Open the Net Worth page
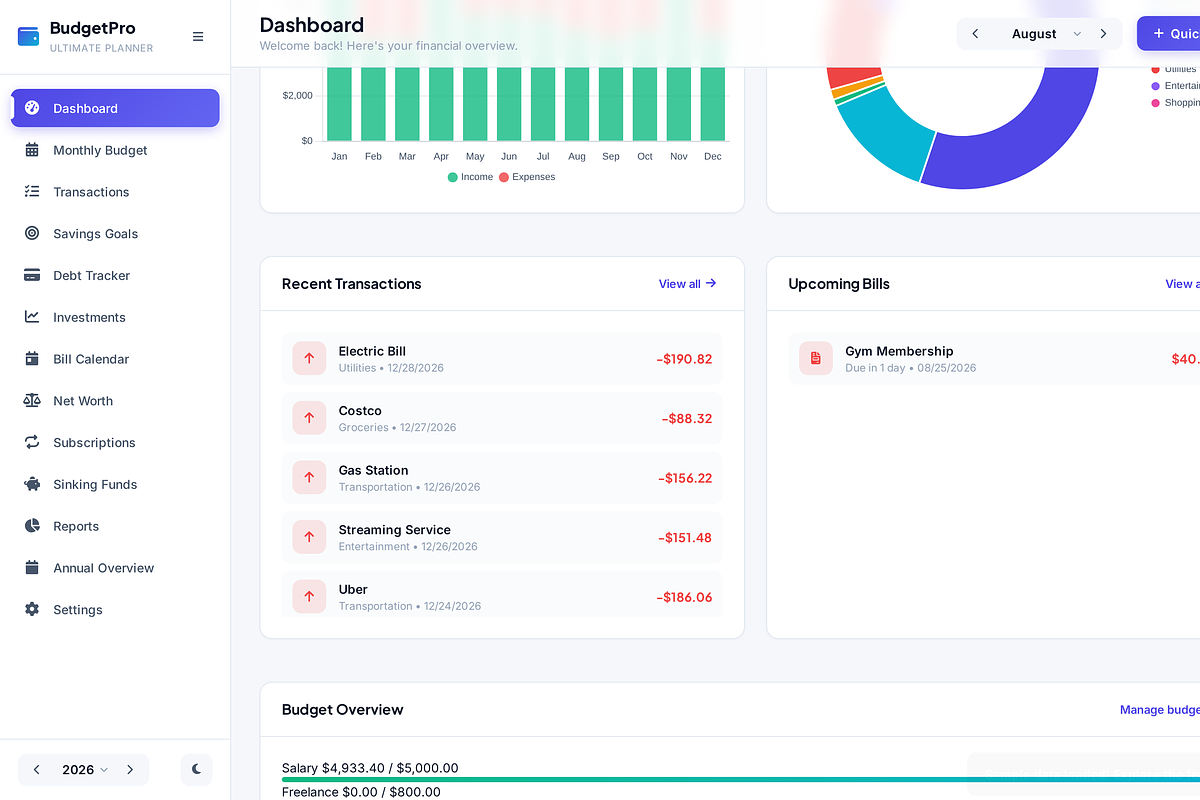The image size is (1200, 800). (115, 401)
